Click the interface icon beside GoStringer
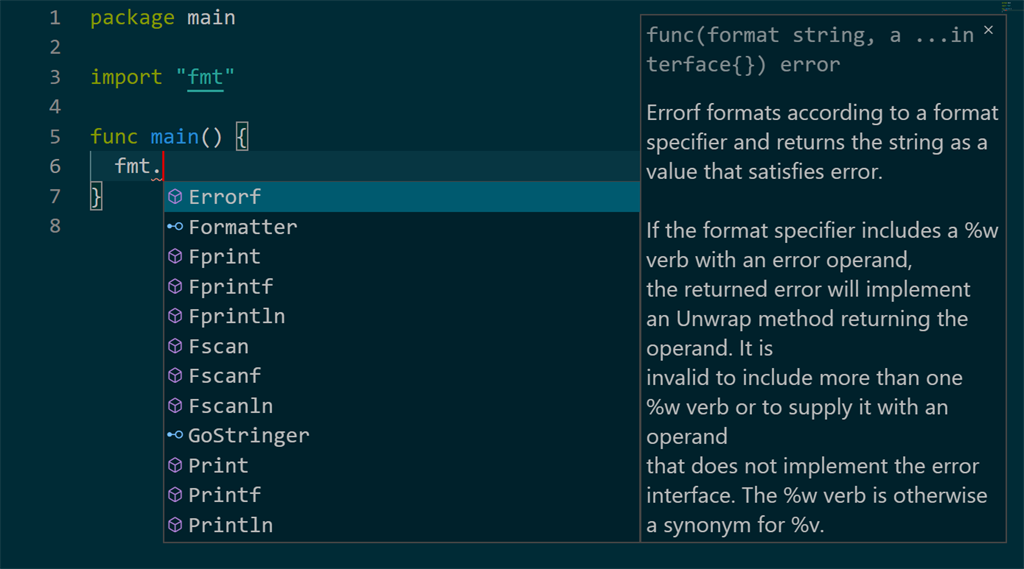 (175, 436)
